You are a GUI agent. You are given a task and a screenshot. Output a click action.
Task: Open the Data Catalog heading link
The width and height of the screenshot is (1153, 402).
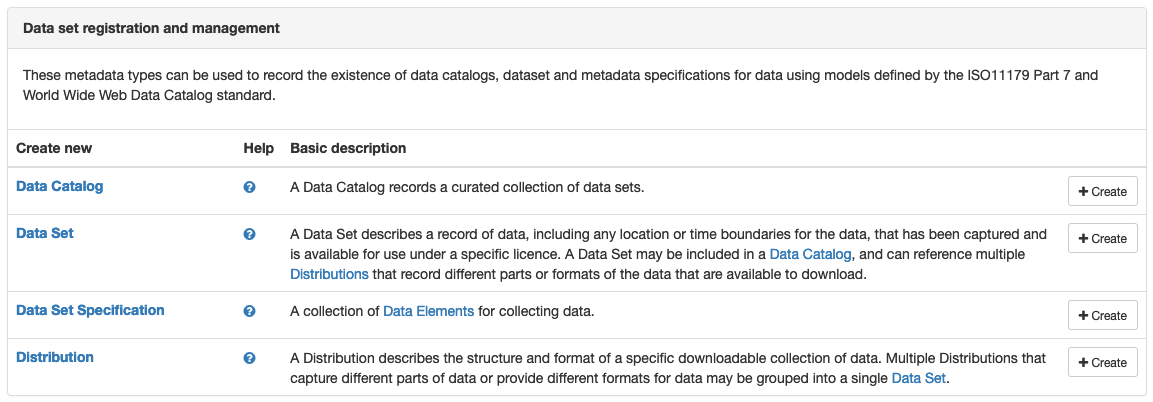coord(60,187)
